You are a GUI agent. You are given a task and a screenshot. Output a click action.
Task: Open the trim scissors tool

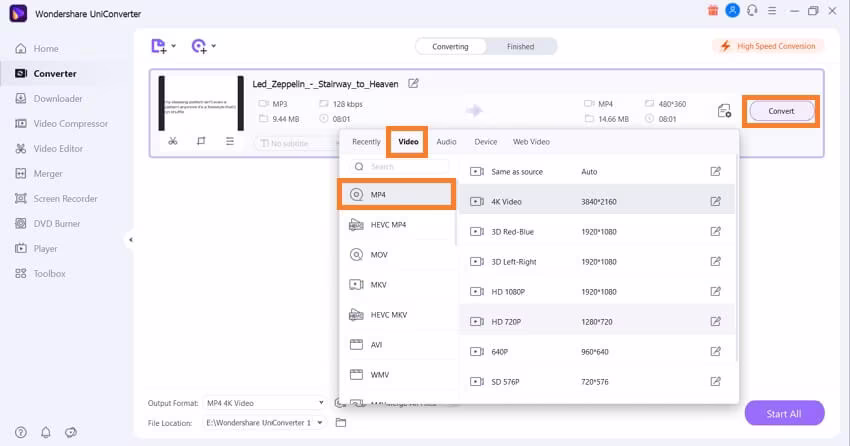point(173,141)
